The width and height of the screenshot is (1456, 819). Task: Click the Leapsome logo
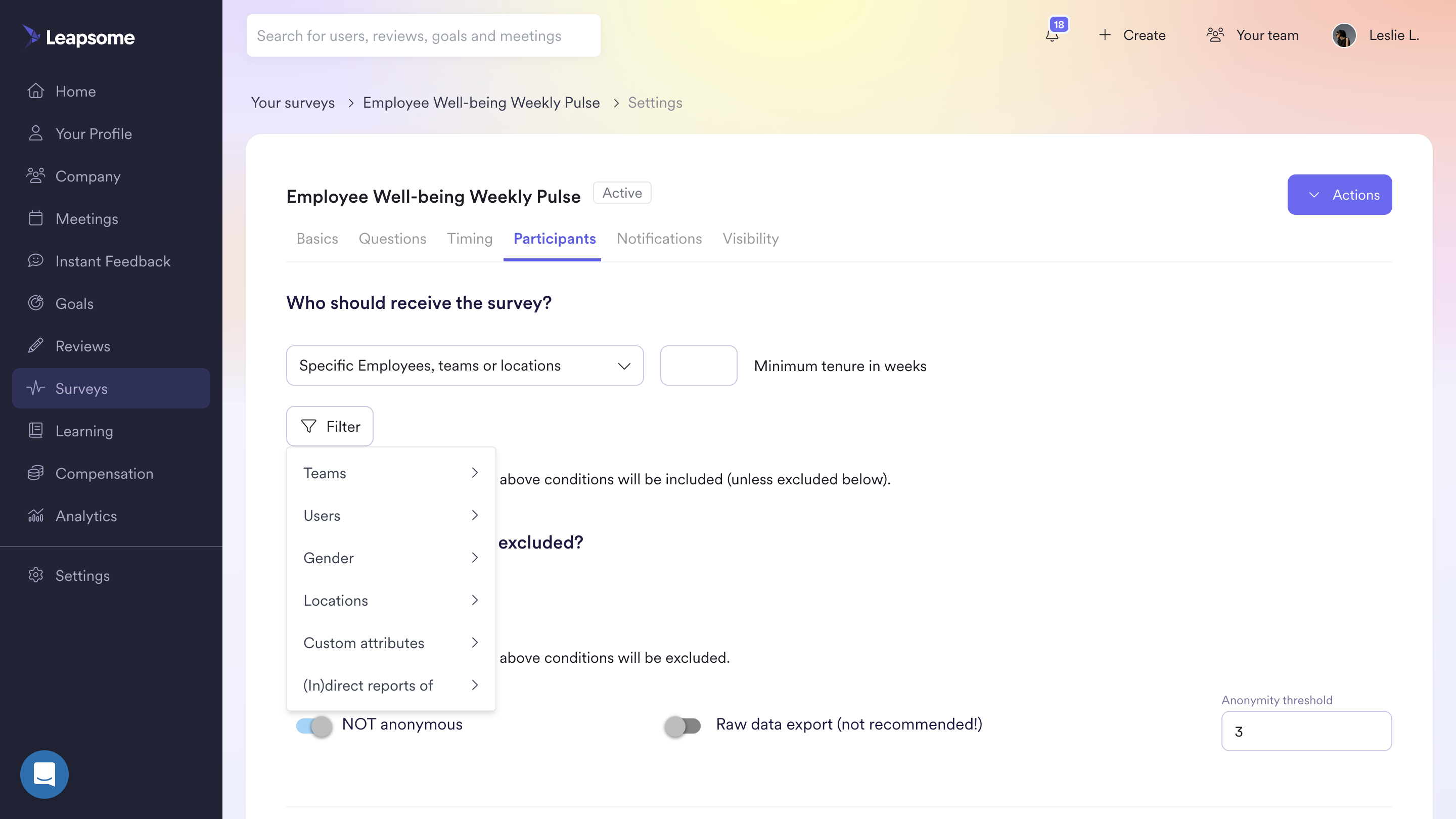tap(78, 37)
